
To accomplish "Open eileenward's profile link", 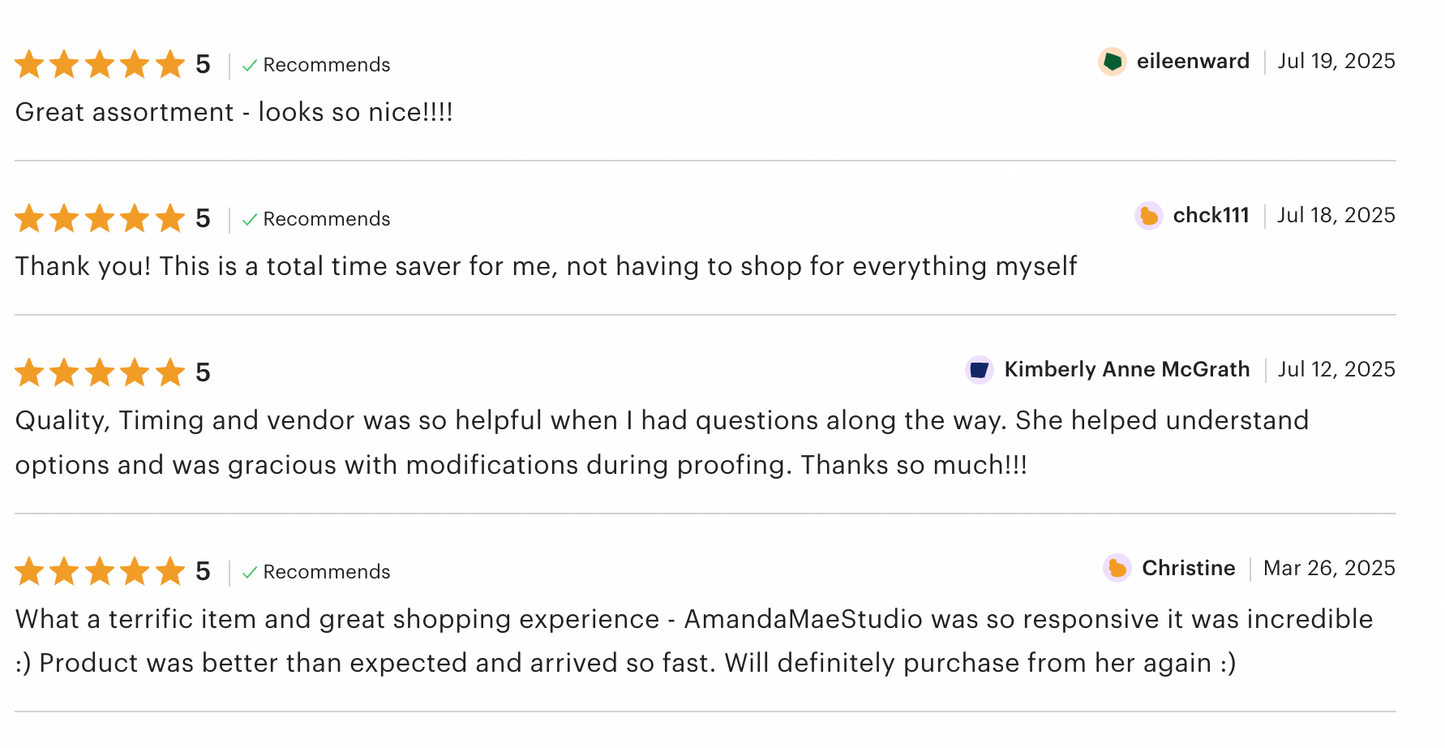I will click(x=1193, y=62).
